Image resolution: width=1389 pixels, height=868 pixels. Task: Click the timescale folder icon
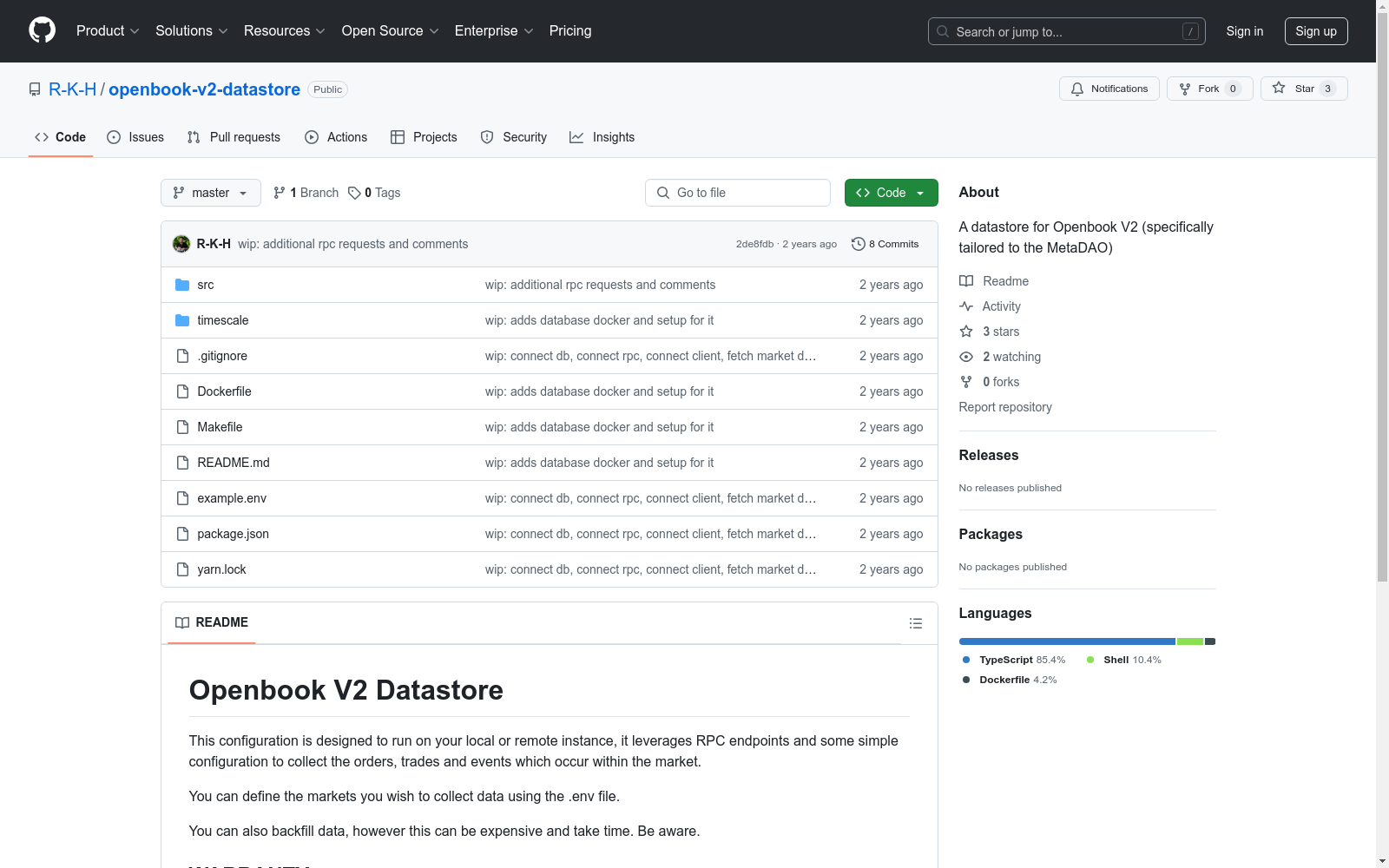pos(182,320)
